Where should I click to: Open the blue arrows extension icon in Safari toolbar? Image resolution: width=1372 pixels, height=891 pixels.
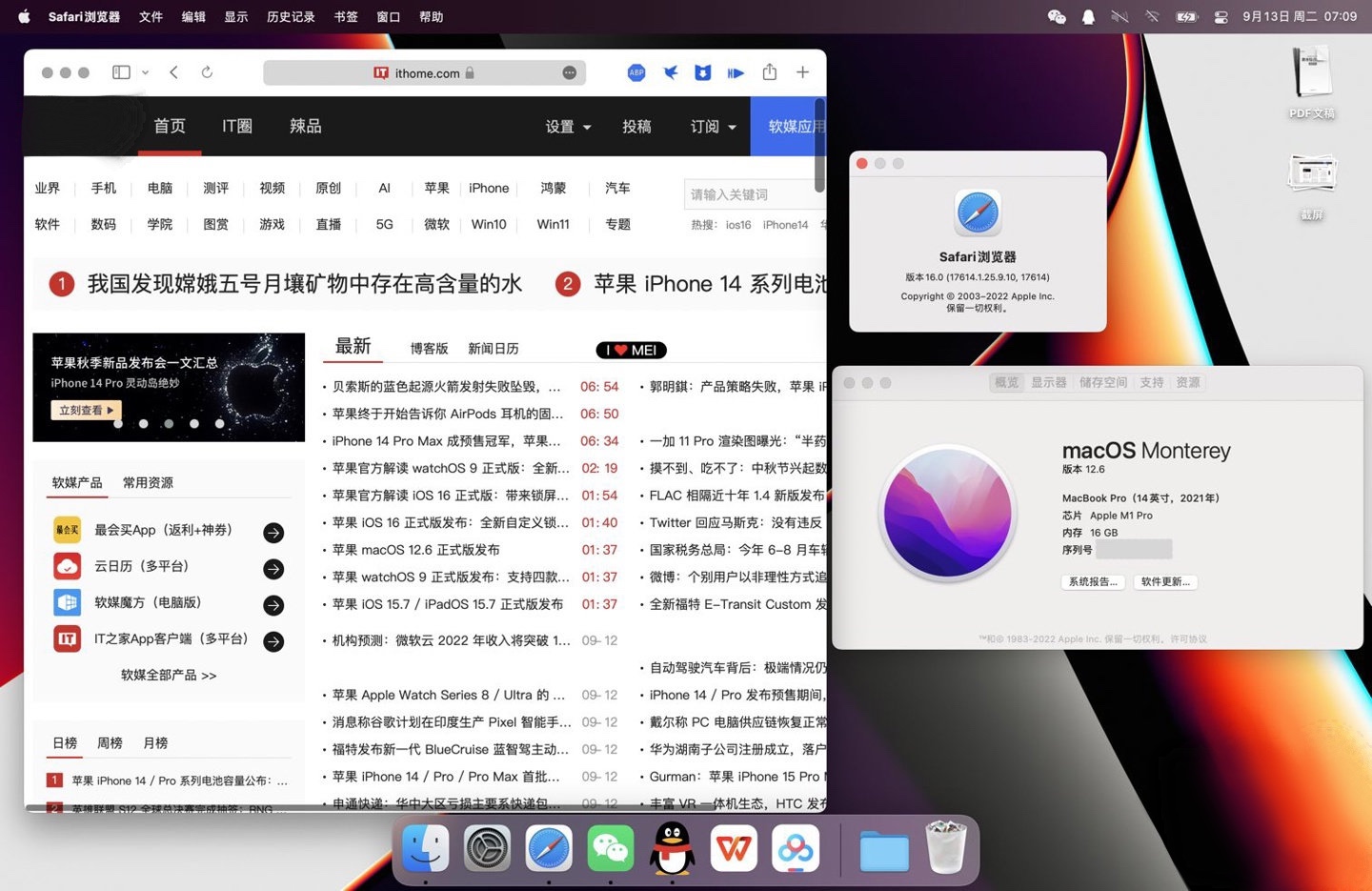coord(736,72)
